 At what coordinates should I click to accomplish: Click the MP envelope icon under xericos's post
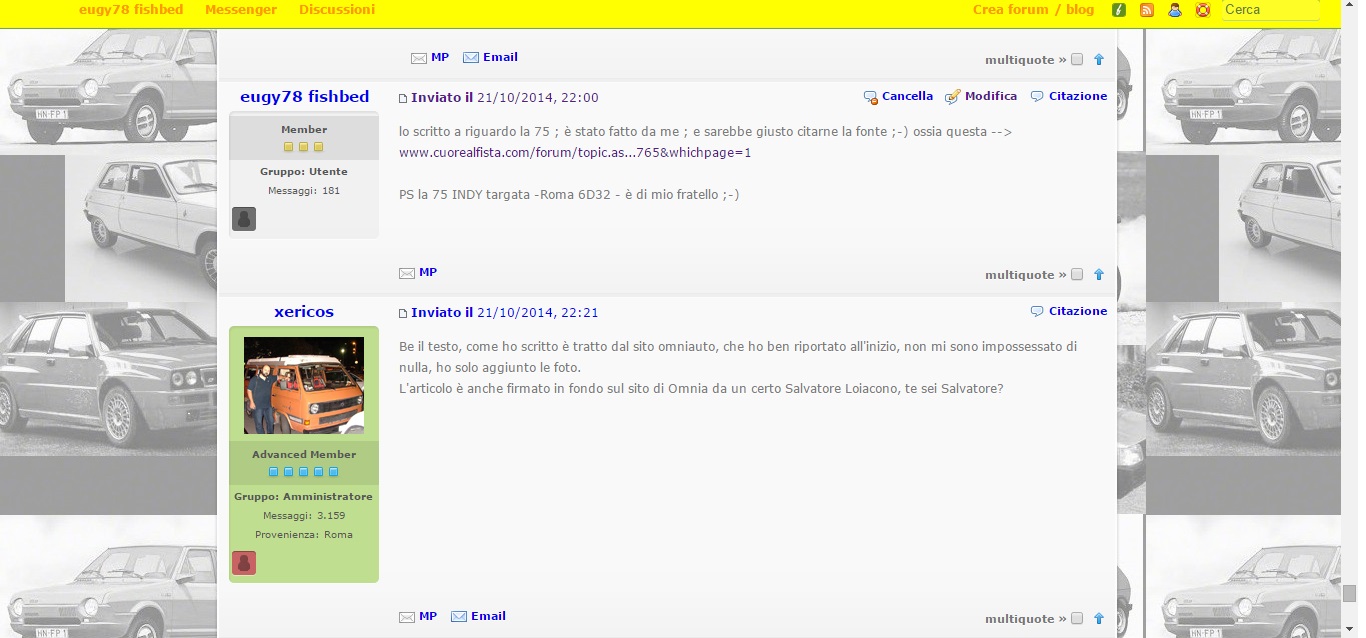click(407, 617)
